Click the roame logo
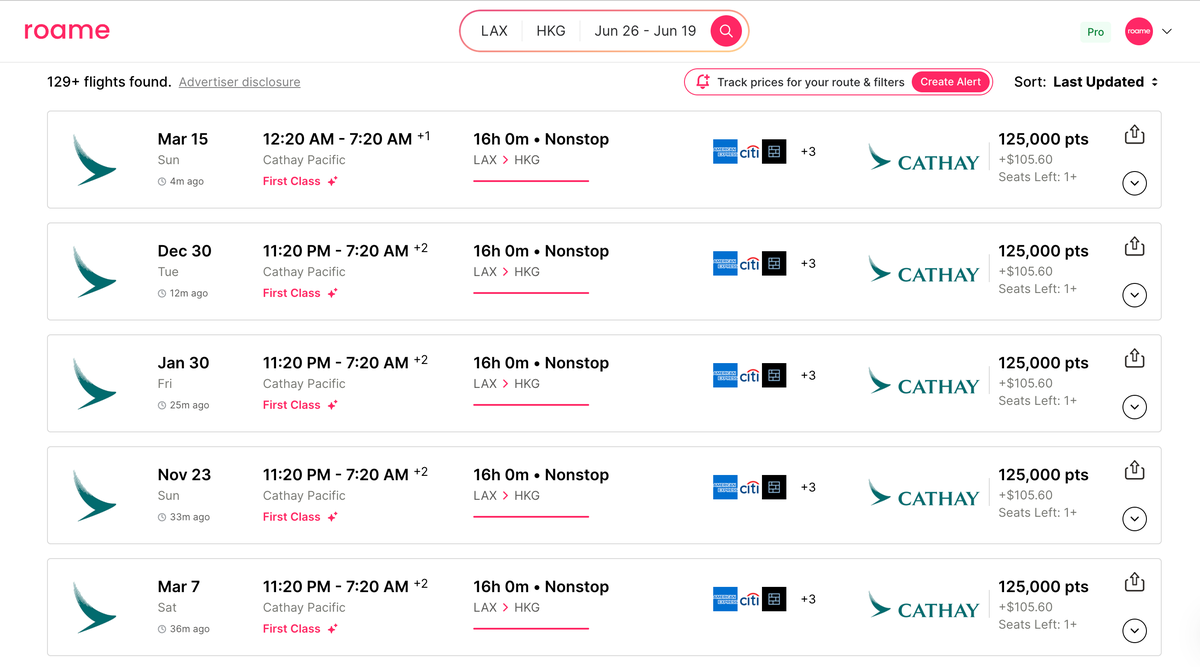 click(x=67, y=31)
